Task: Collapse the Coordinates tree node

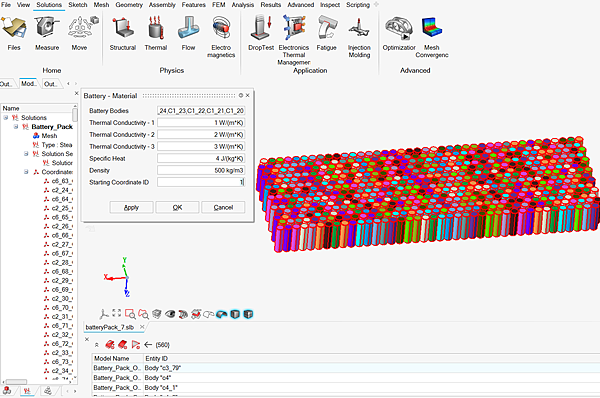Action: click(26, 172)
